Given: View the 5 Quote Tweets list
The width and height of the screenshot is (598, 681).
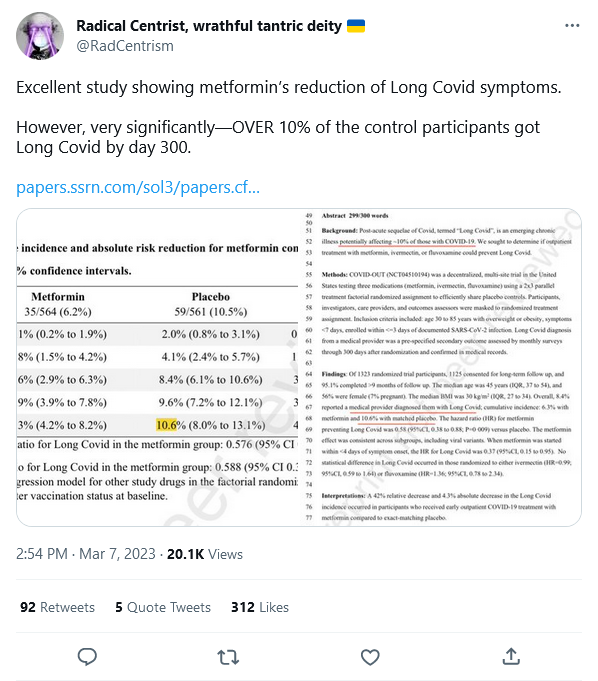Looking at the screenshot, I should tap(163, 607).
